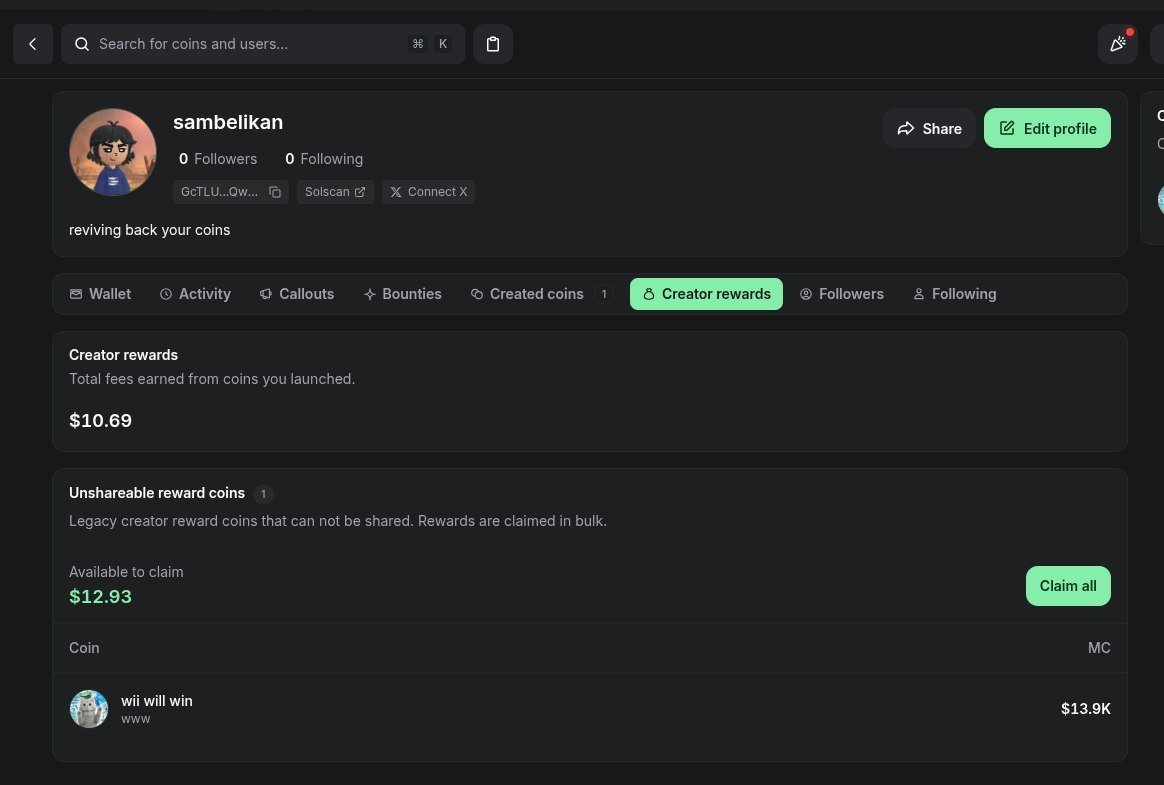Select the Created coins tab
This screenshot has width=1164, height=785.
click(x=542, y=294)
